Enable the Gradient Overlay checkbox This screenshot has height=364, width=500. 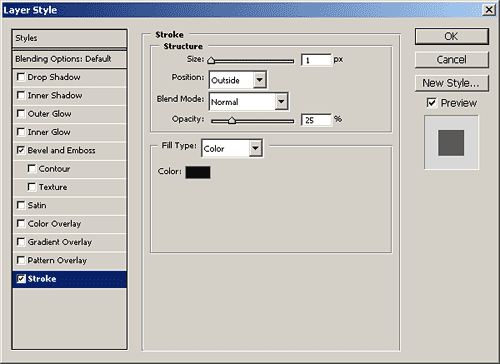(21, 242)
